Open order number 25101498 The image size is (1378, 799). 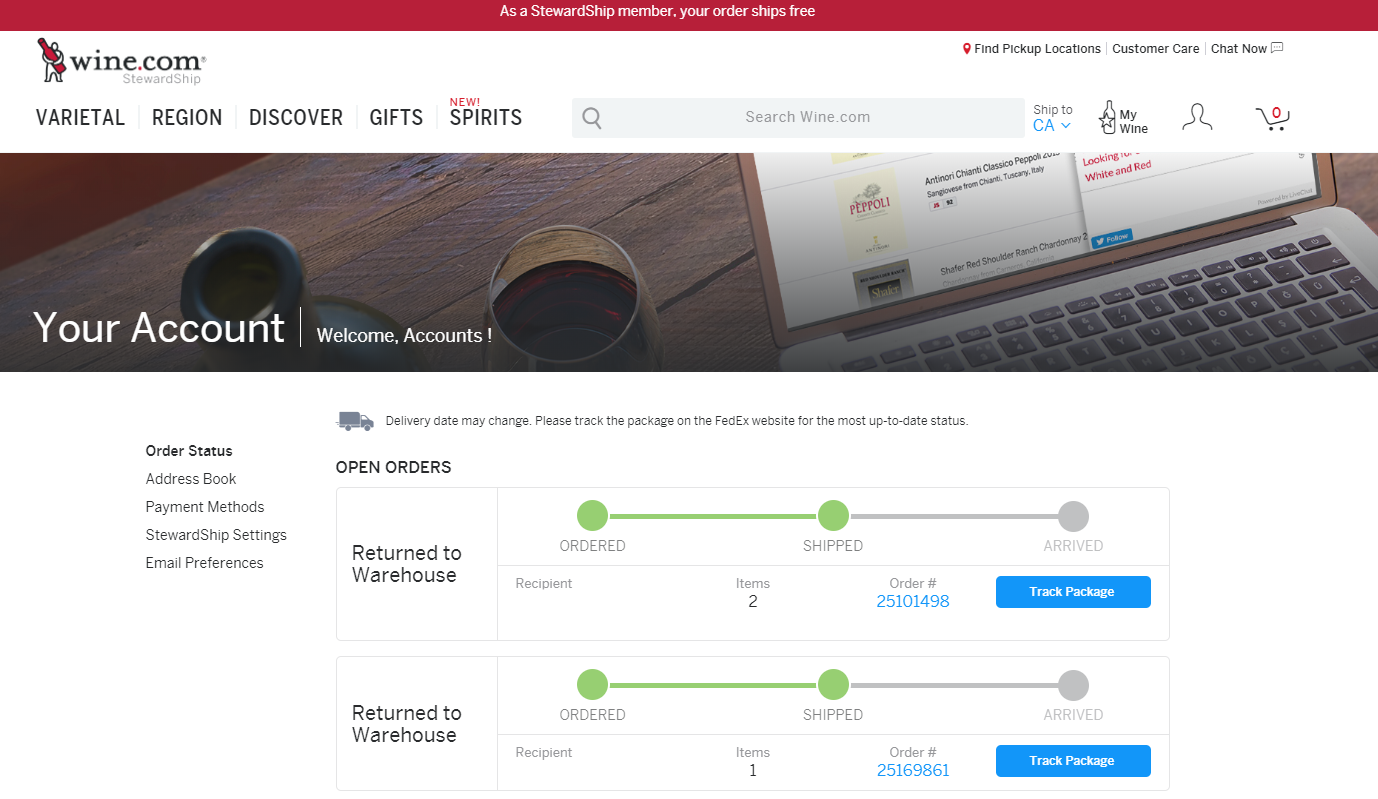(913, 601)
